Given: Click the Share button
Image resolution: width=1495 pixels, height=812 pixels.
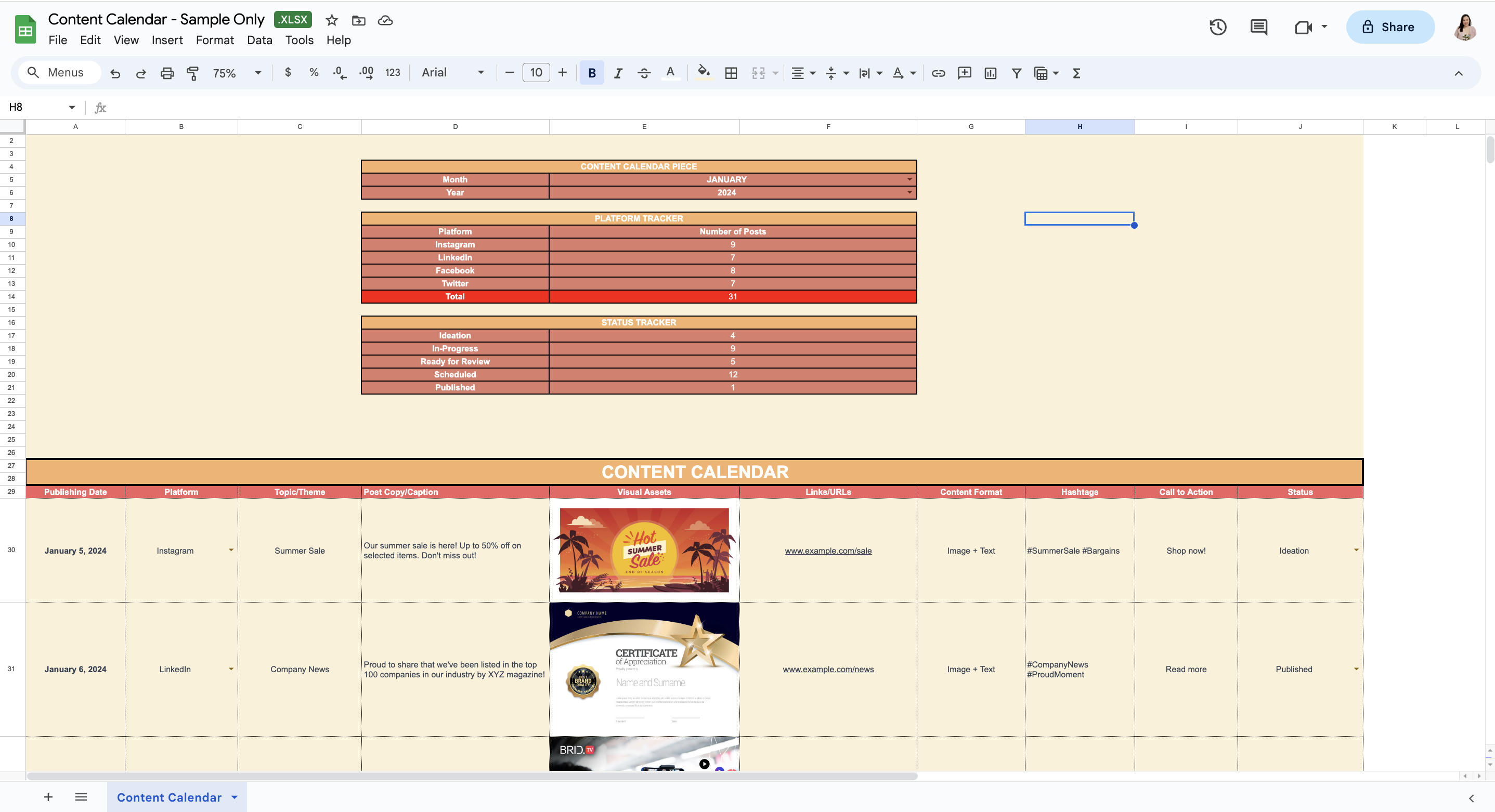Looking at the screenshot, I should click(x=1390, y=27).
